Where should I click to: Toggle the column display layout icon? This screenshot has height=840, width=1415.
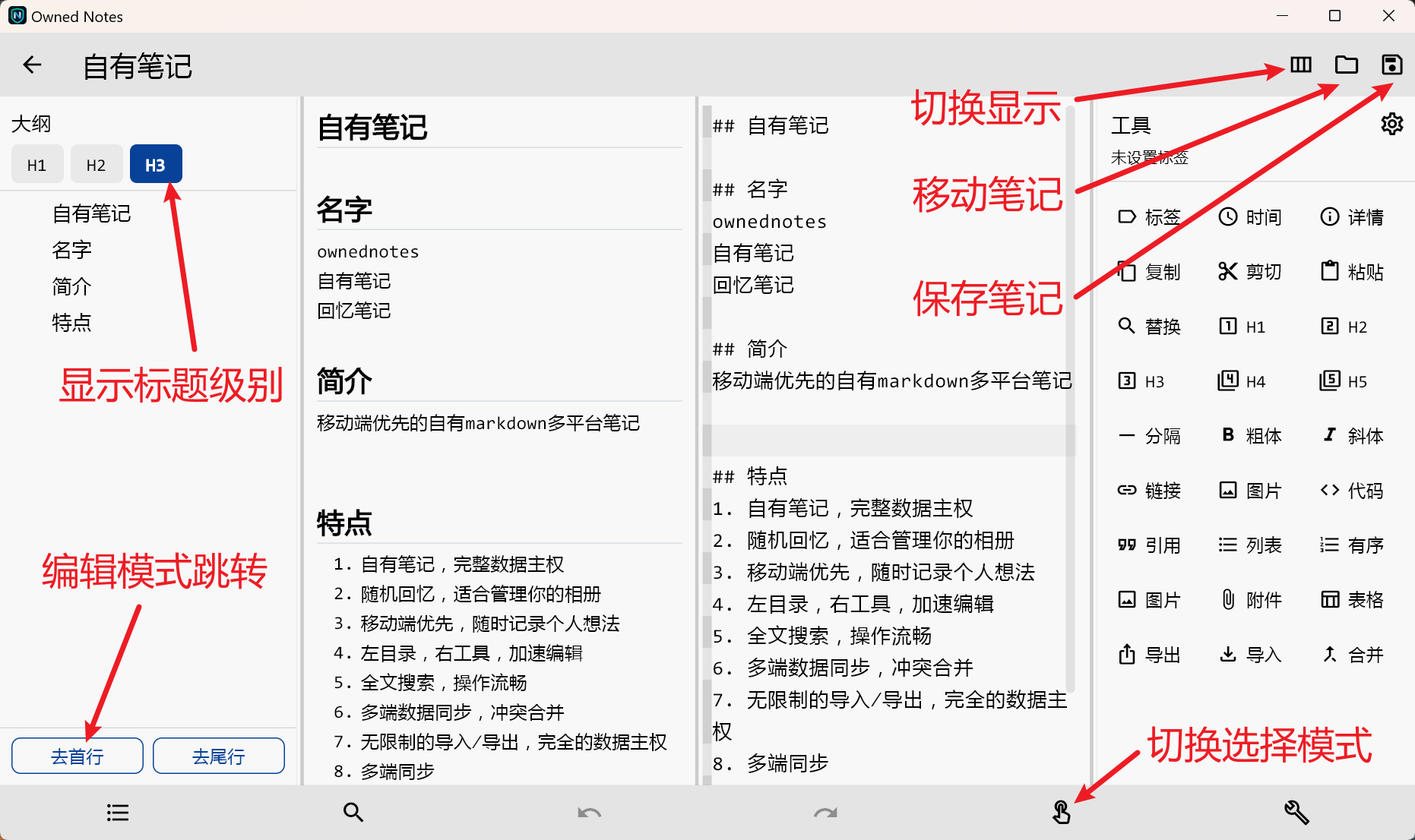(1301, 65)
